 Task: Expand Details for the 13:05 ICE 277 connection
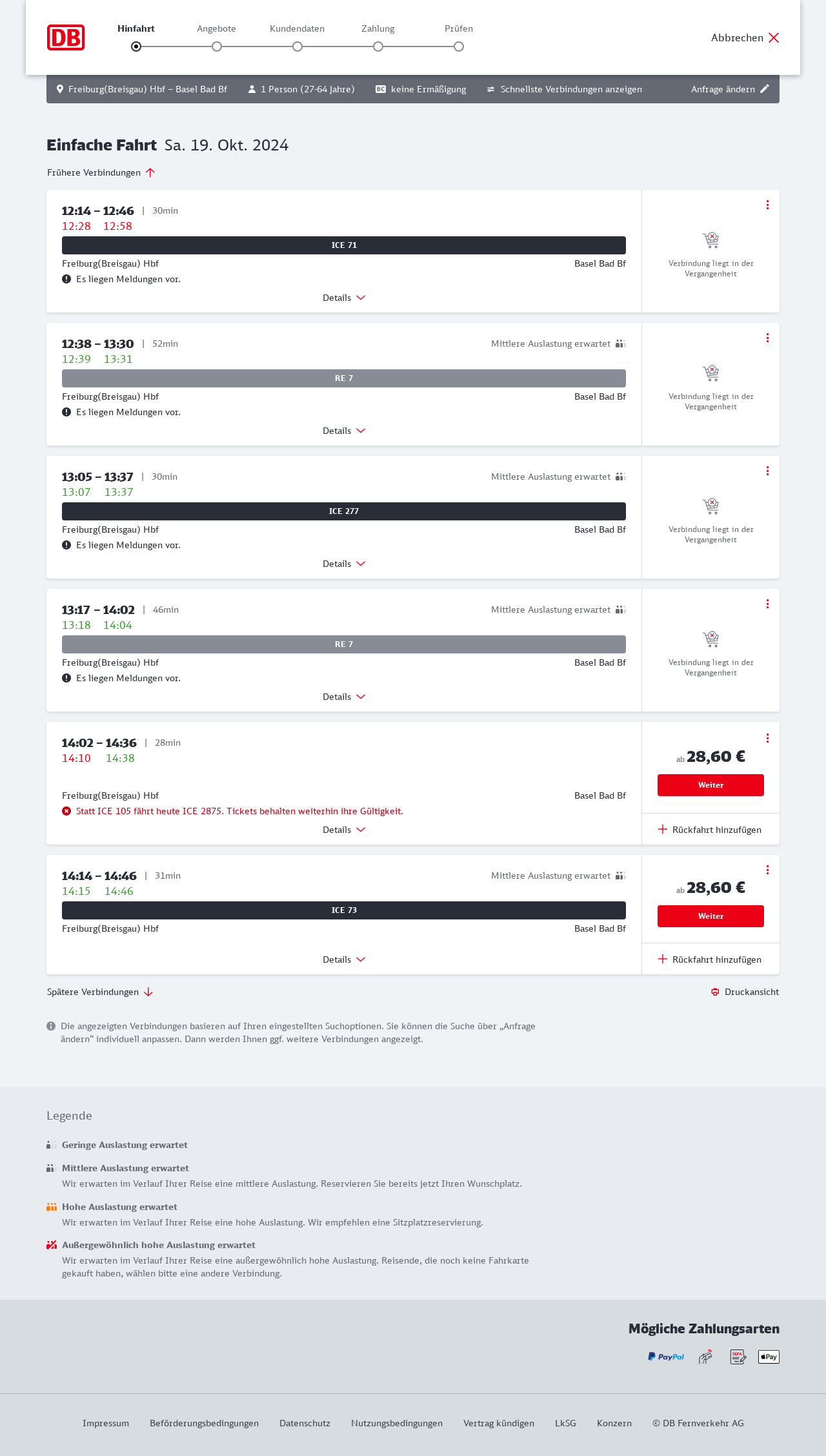click(x=344, y=564)
